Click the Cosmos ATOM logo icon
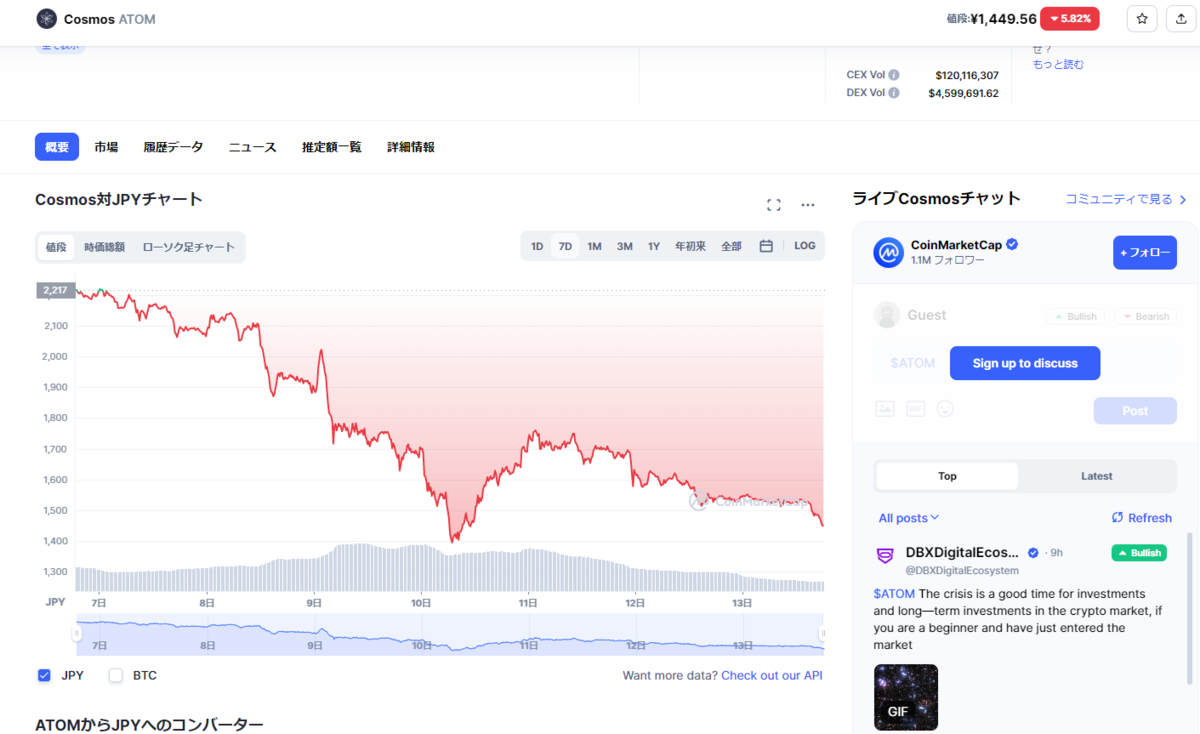 coord(46,19)
